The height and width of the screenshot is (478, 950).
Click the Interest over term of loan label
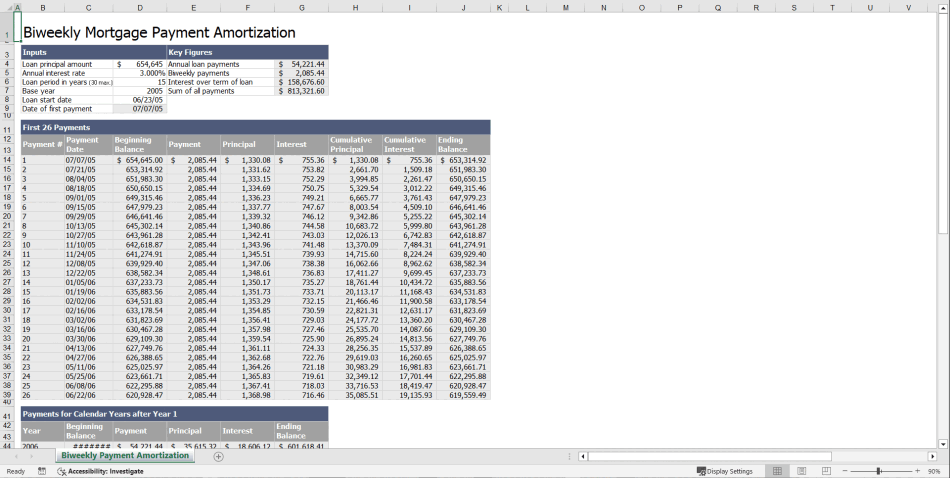coord(210,82)
